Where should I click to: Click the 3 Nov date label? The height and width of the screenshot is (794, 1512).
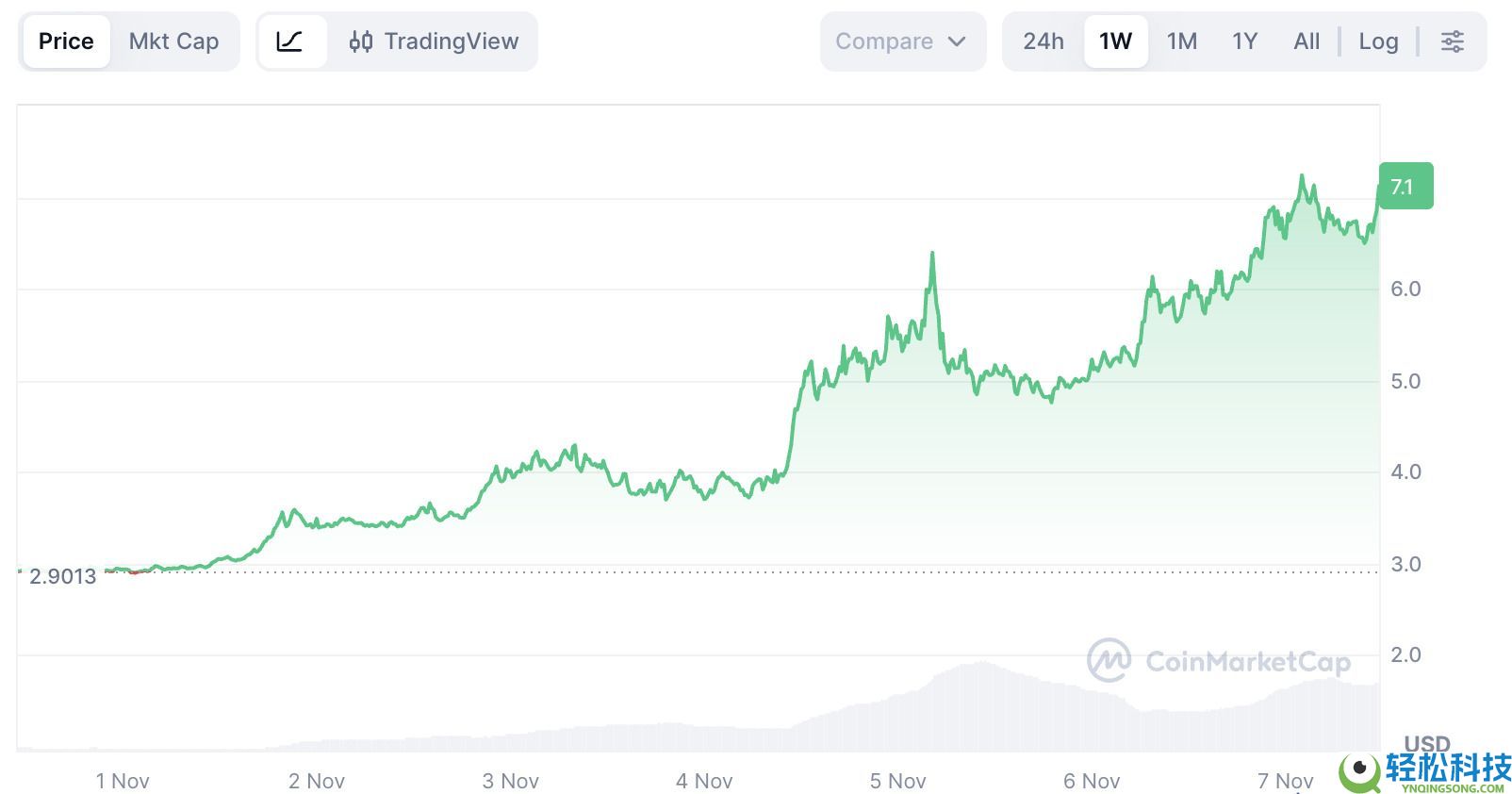pyautogui.click(x=510, y=781)
